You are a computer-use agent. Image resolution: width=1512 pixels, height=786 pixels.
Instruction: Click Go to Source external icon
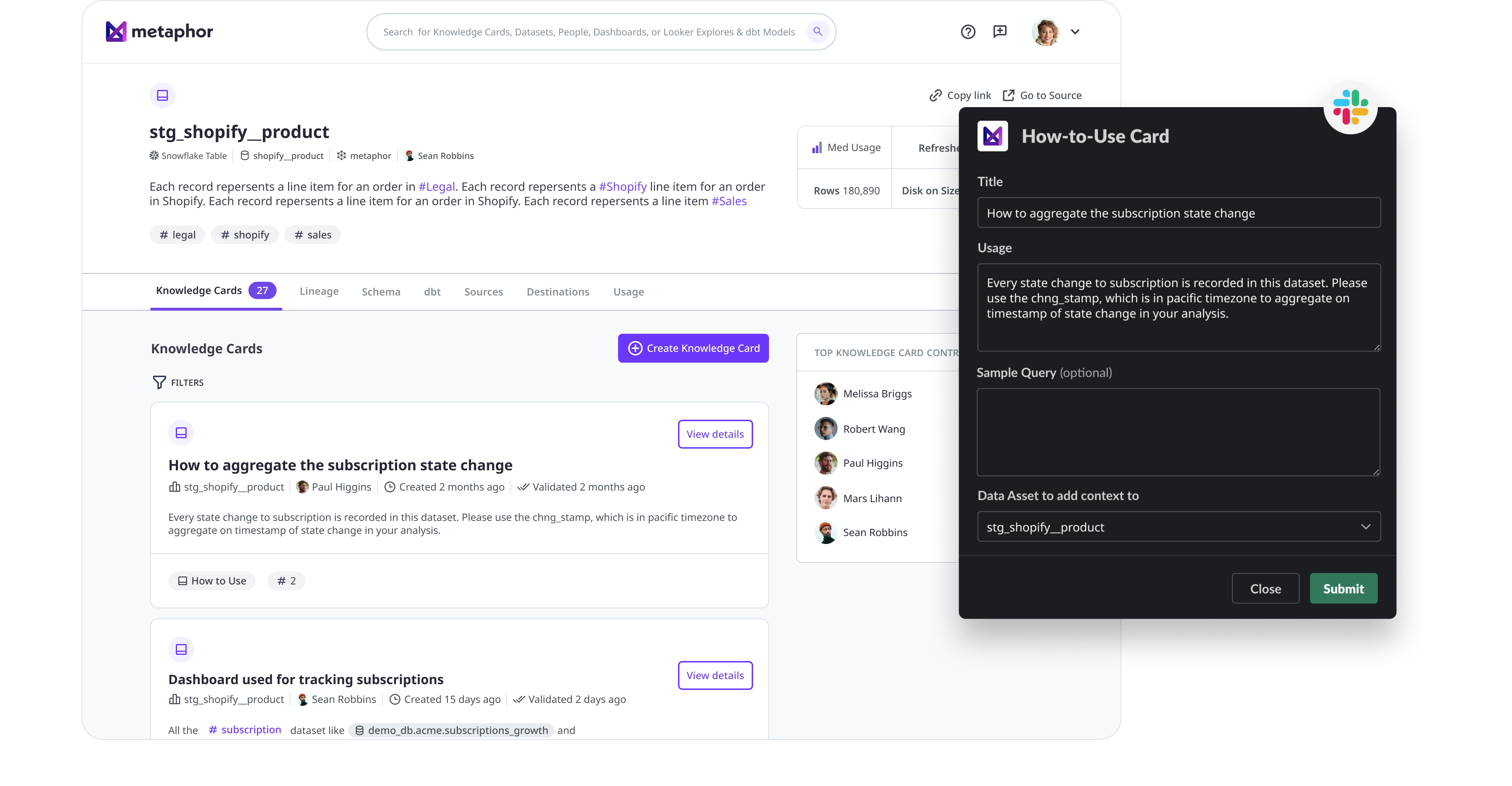1008,95
